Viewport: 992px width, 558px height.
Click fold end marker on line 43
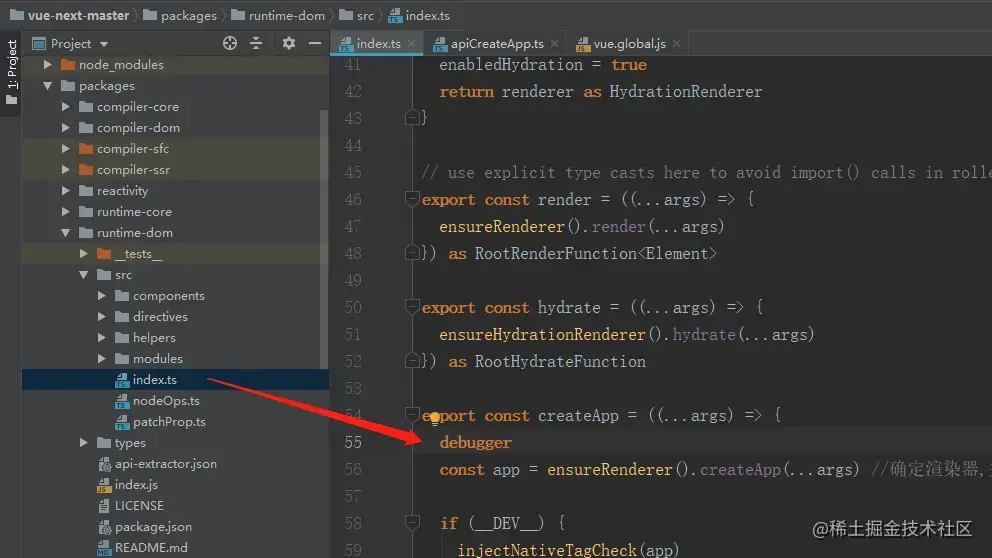tap(412, 117)
